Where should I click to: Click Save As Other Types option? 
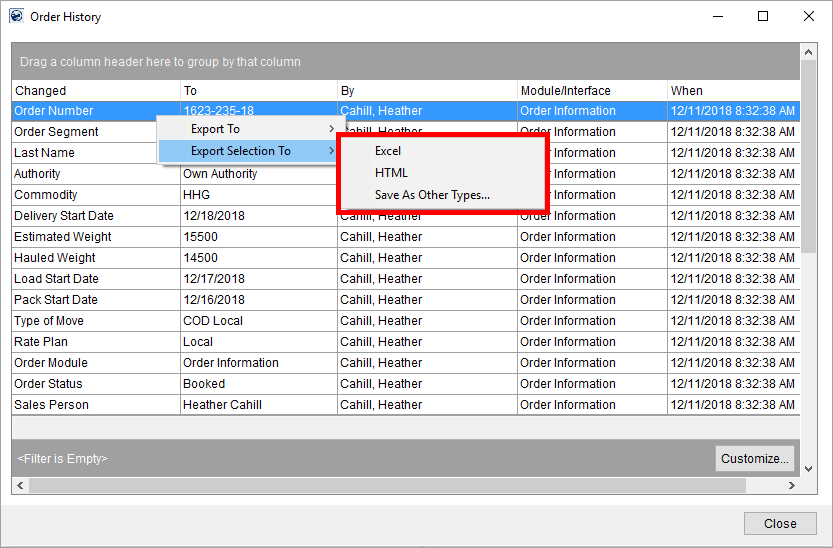[432, 195]
